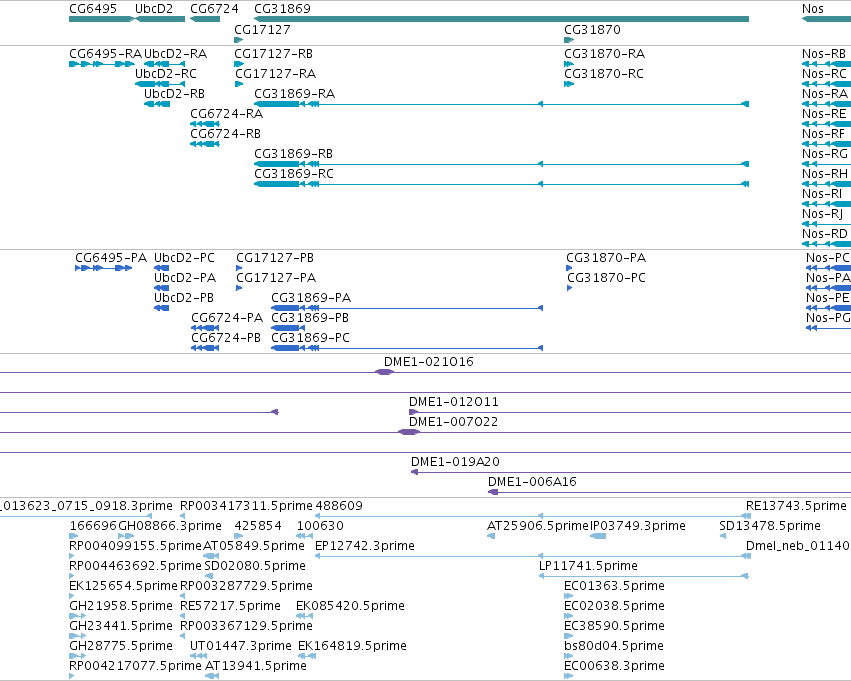Select protein CG31869-PC
Image resolution: width=851 pixels, height=681 pixels.
(x=310, y=338)
